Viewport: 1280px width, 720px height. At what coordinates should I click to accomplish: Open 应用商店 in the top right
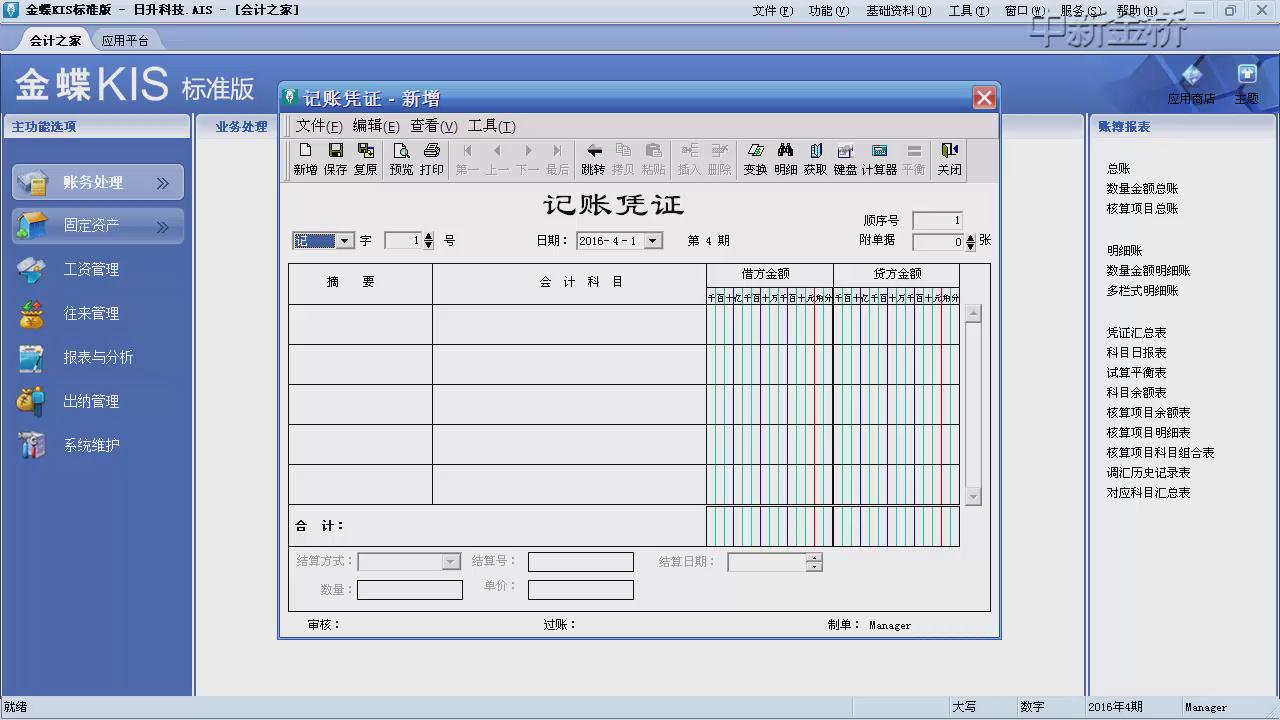click(x=1191, y=84)
